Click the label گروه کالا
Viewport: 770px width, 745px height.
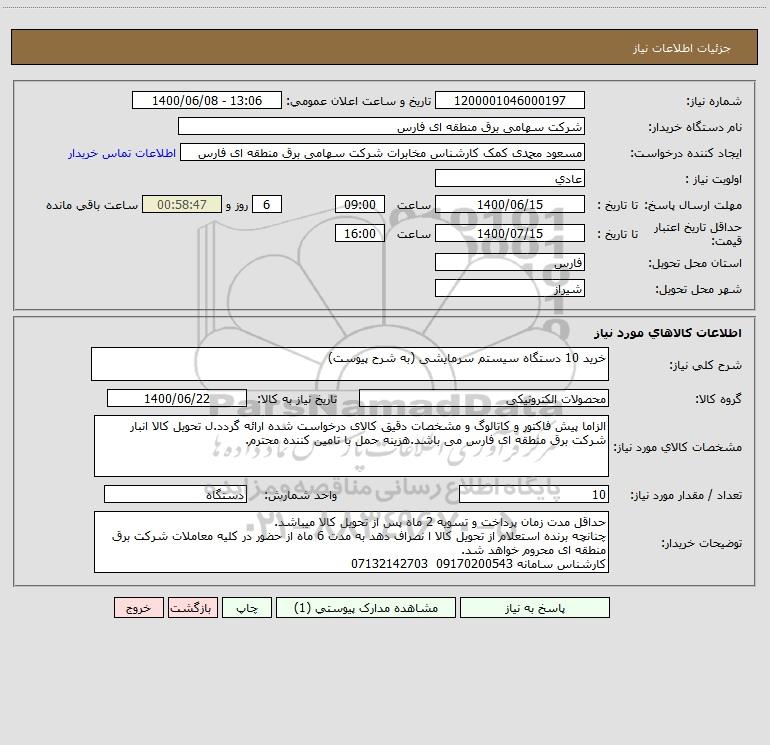[x=718, y=399]
